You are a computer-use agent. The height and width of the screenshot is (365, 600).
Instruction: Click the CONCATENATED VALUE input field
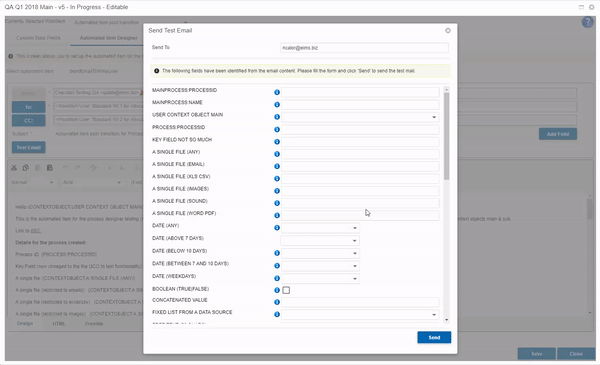360,302
